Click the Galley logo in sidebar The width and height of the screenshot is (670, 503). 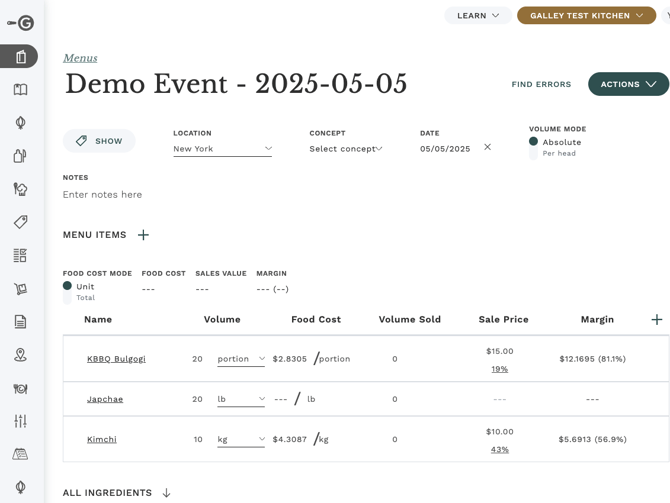(x=20, y=23)
